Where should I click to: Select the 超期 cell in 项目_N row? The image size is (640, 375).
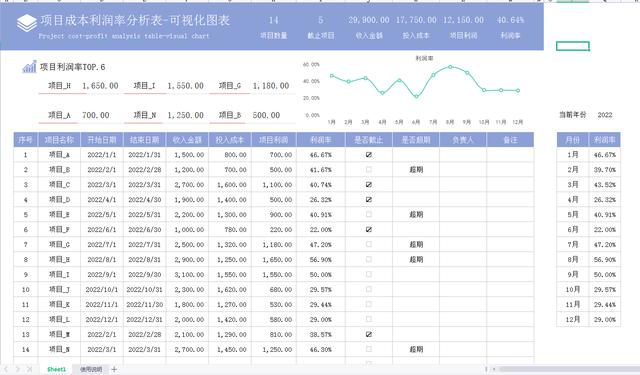click(x=416, y=349)
